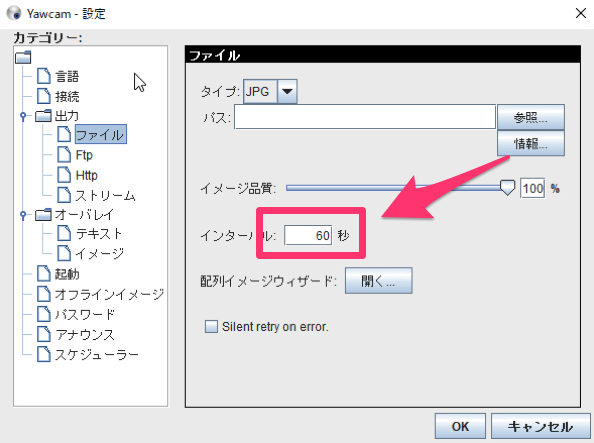Confirm settings with the OK button
This screenshot has width=594, height=443.
tap(460, 426)
